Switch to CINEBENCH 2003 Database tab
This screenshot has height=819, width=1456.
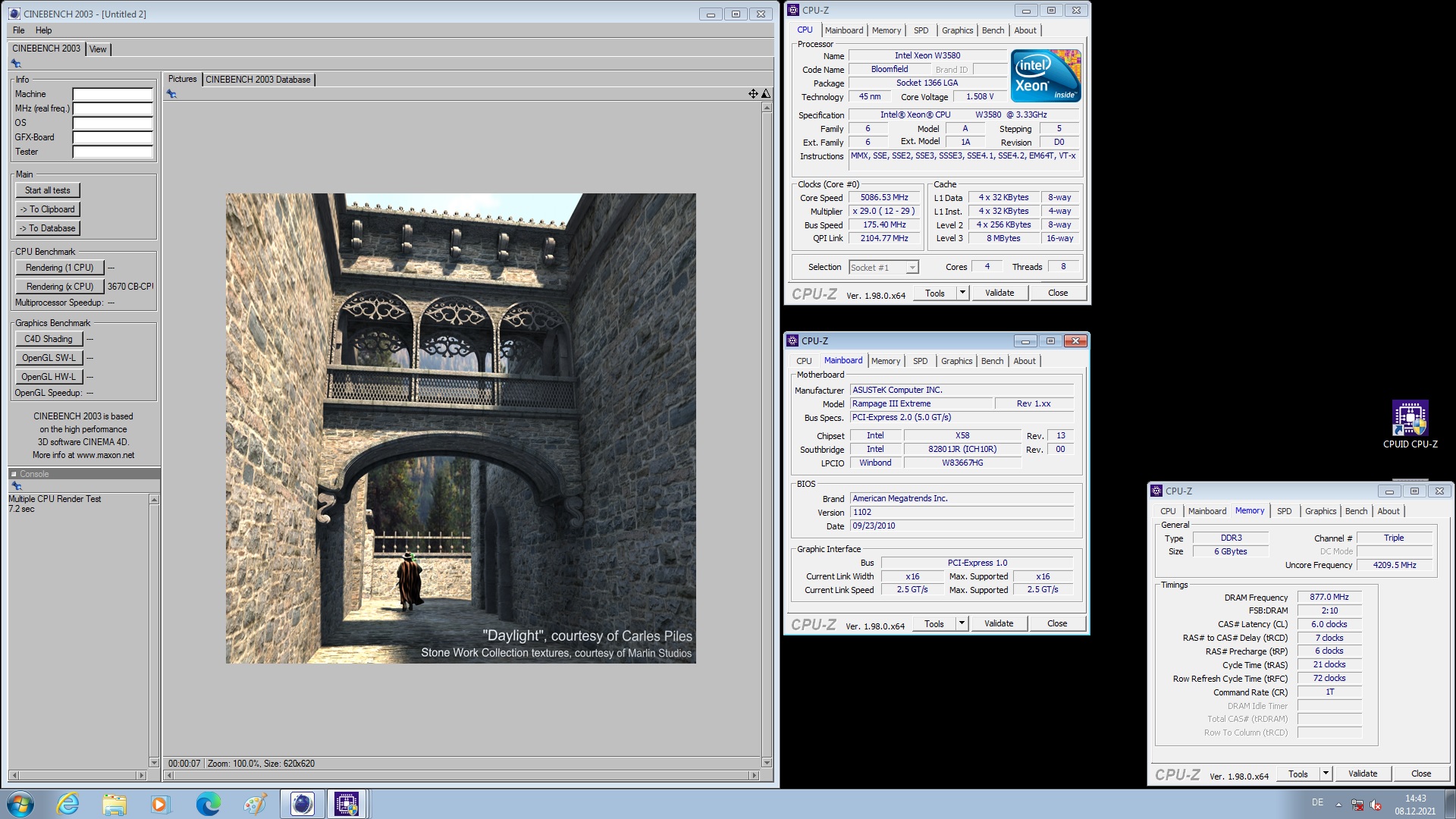258,80
